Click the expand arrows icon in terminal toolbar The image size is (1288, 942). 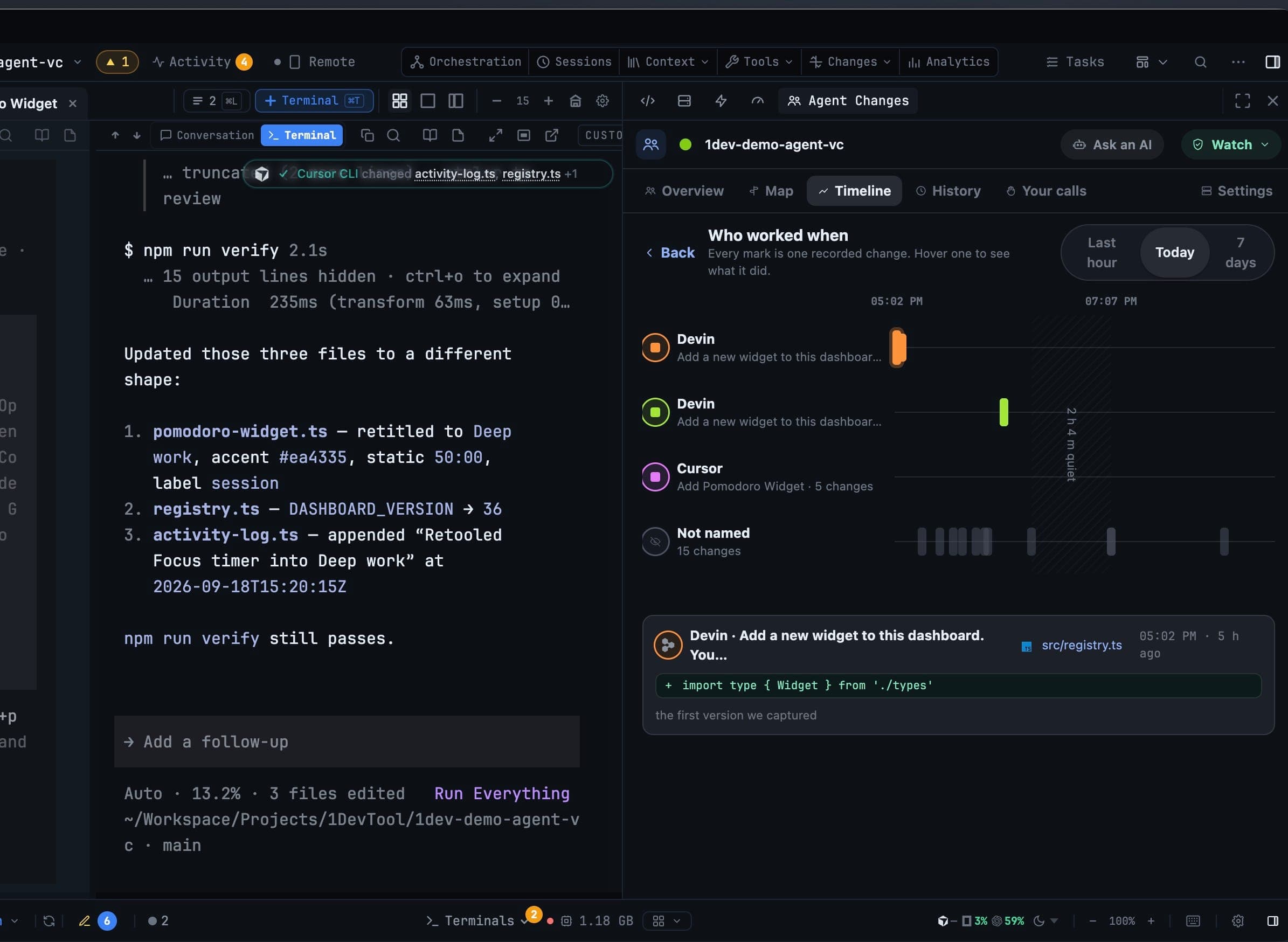point(495,135)
